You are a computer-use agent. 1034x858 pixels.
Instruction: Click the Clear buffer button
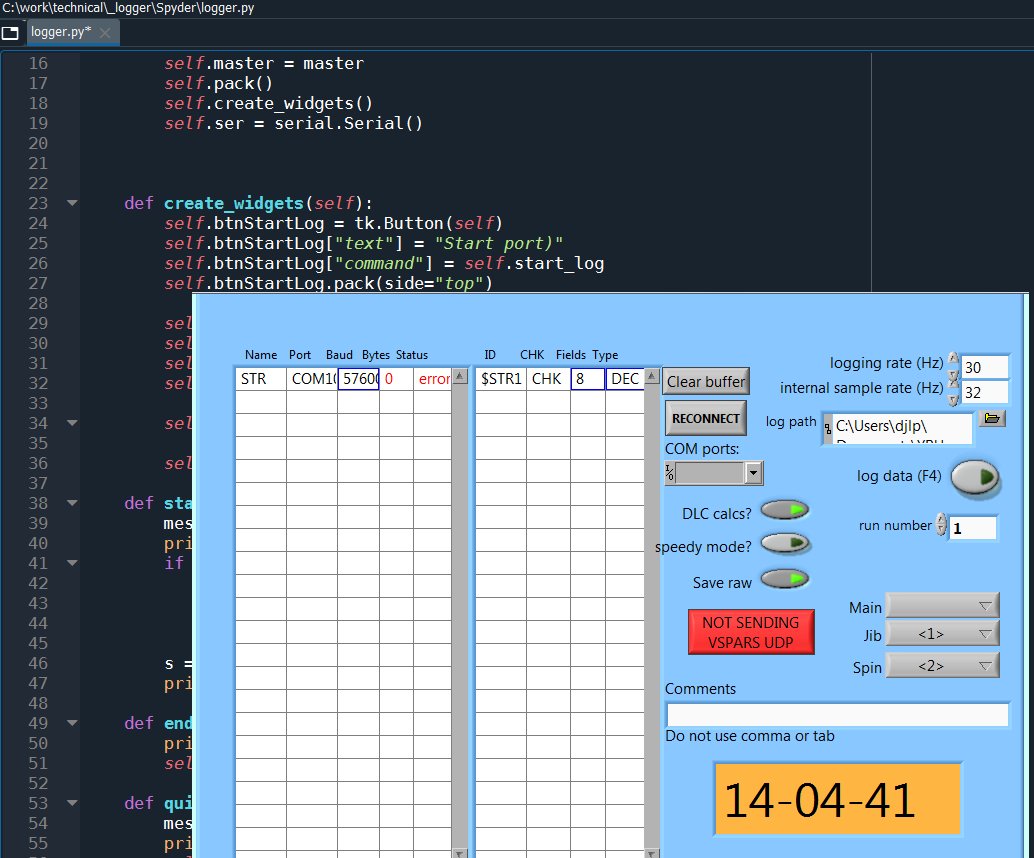click(706, 381)
